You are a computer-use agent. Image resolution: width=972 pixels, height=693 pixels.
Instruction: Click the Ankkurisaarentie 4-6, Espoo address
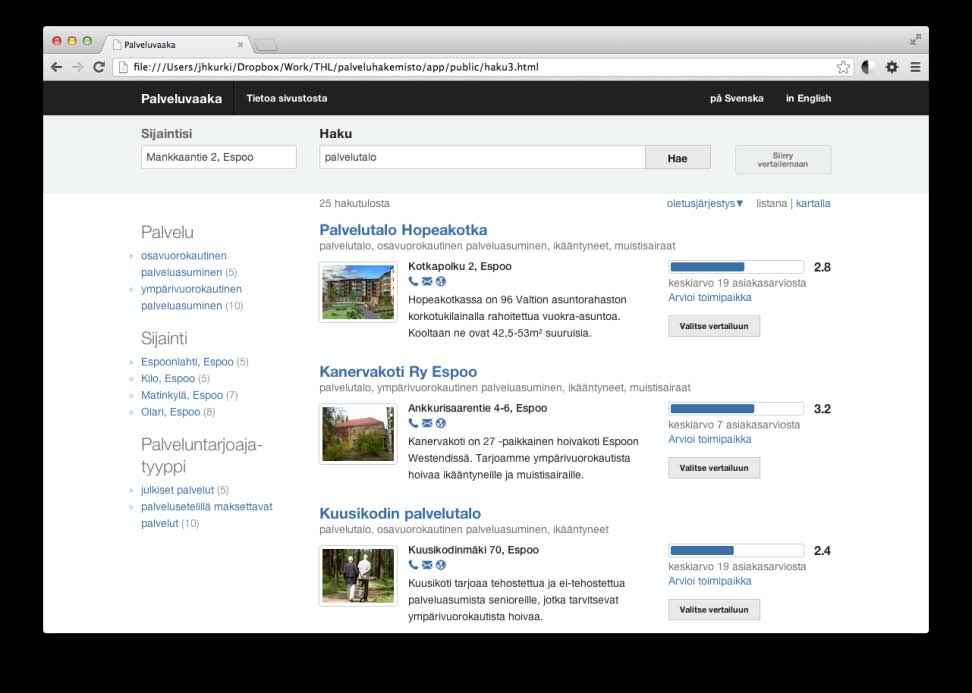477,408
